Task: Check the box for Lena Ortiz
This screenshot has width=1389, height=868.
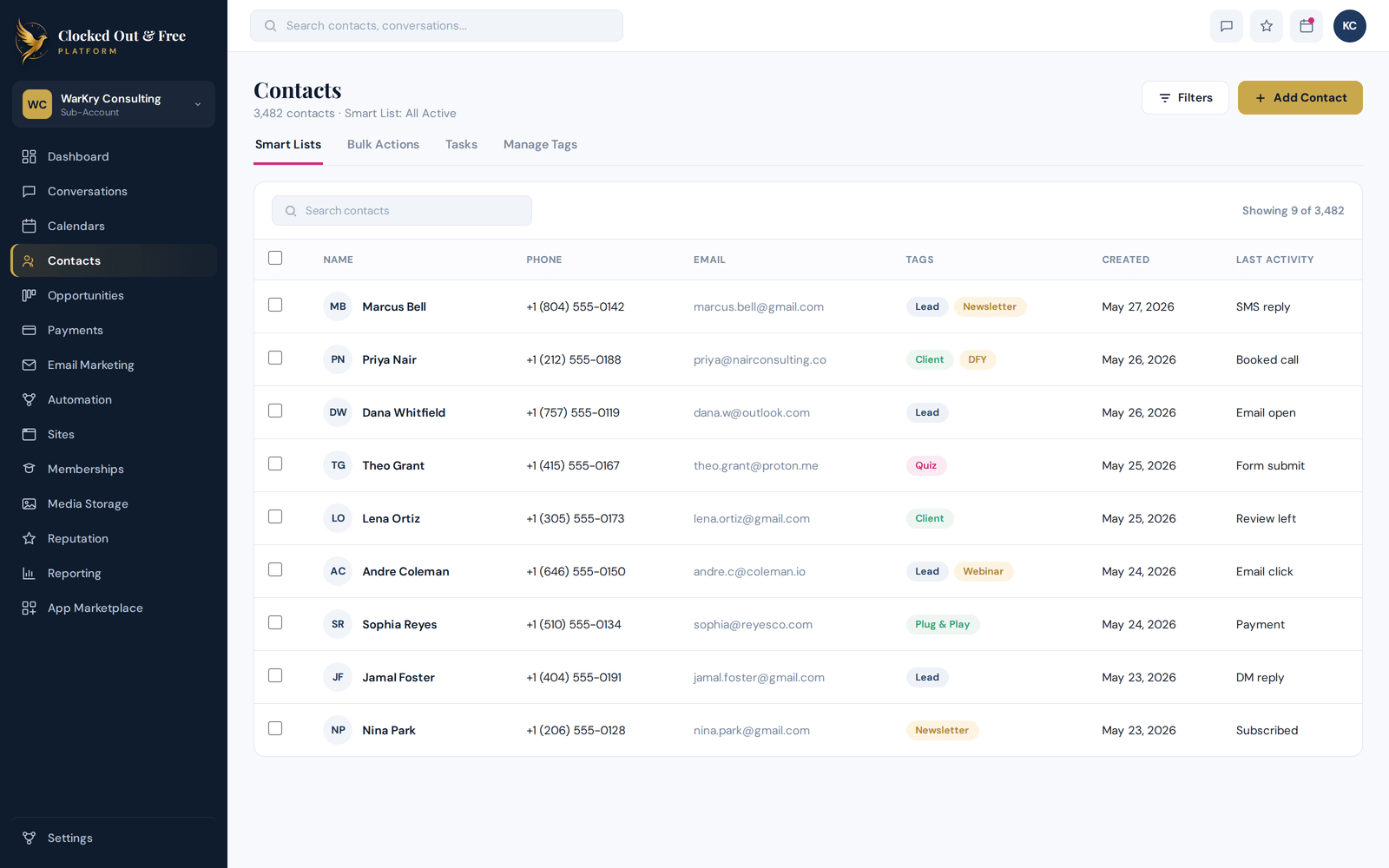Action: (x=275, y=516)
